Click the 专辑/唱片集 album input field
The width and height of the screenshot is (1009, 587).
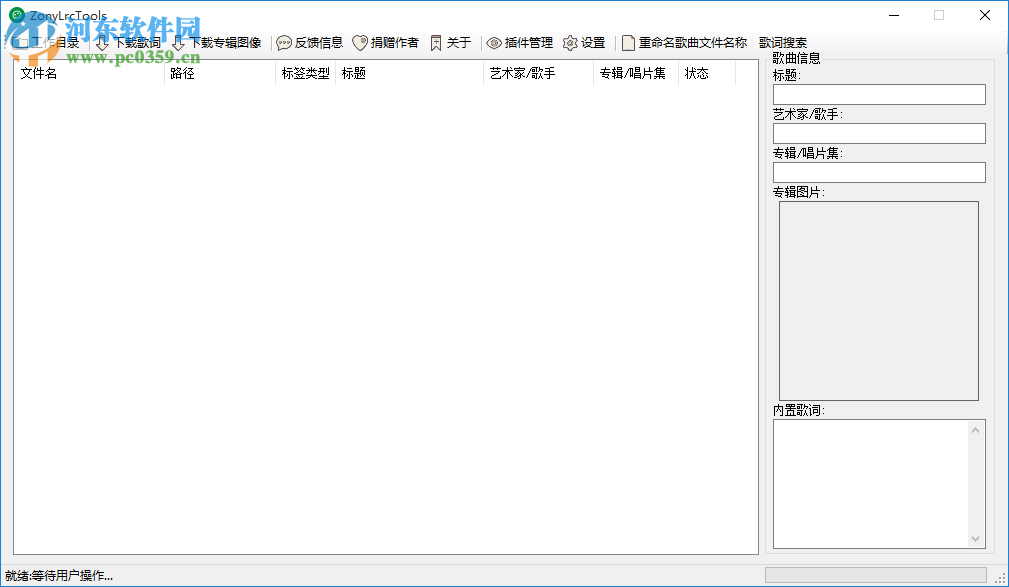(x=878, y=172)
